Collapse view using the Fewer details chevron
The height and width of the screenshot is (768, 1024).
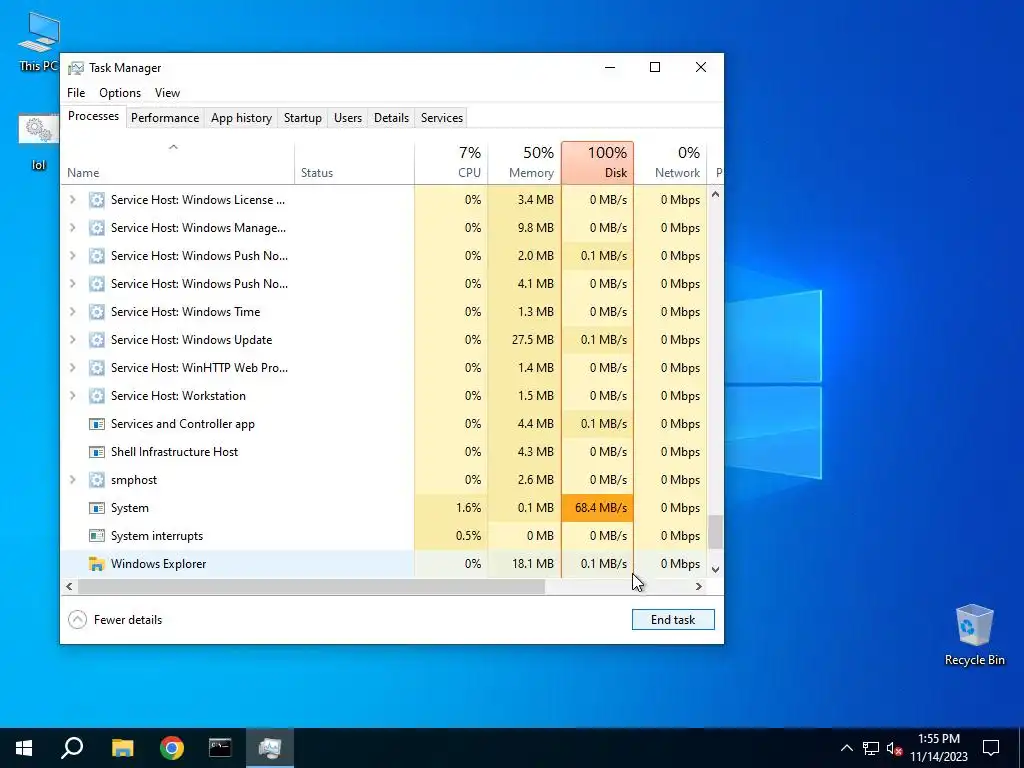(77, 619)
